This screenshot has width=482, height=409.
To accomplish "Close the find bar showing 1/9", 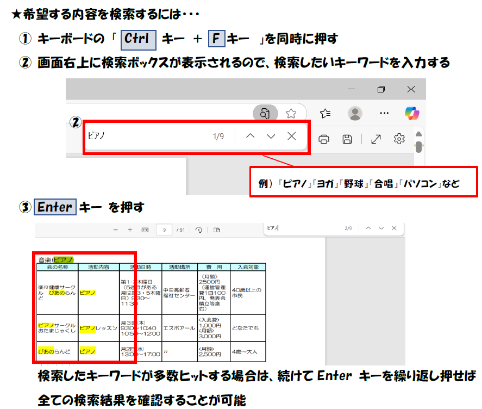I will click(292, 136).
